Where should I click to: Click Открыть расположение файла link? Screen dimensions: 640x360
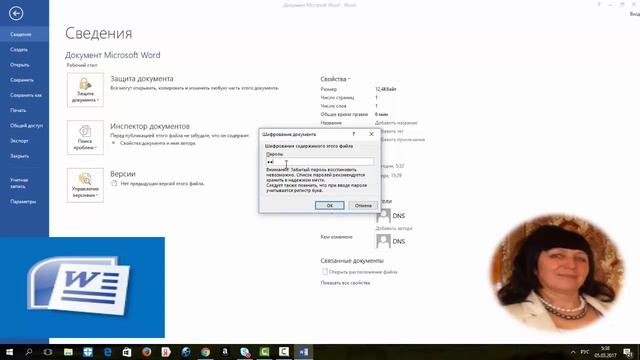(363, 272)
